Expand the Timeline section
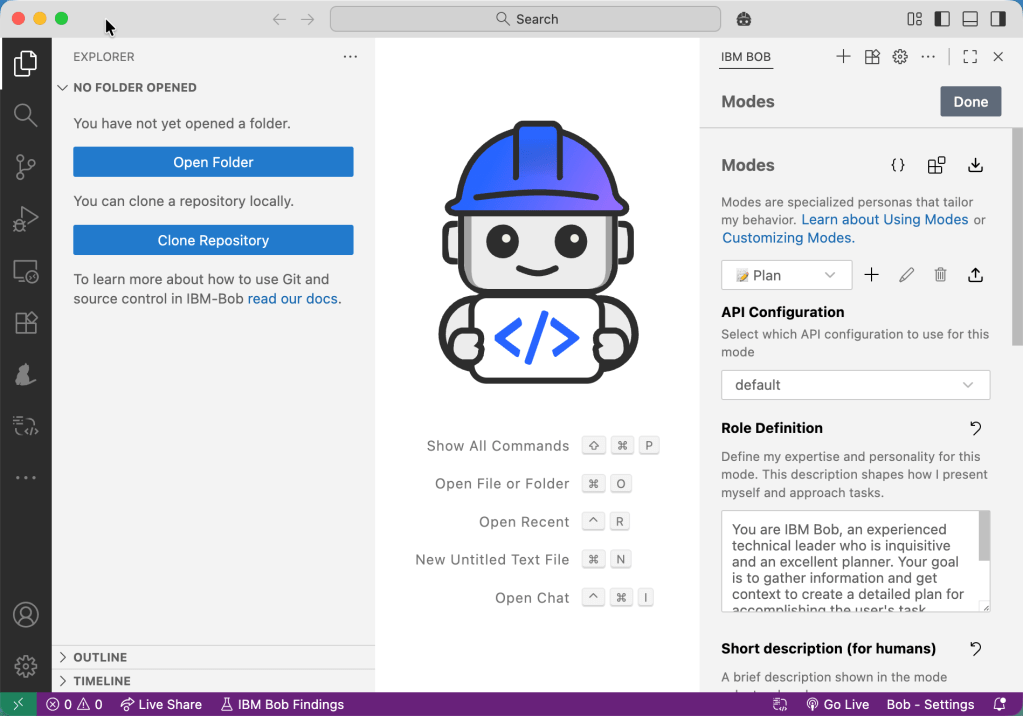 [101, 681]
